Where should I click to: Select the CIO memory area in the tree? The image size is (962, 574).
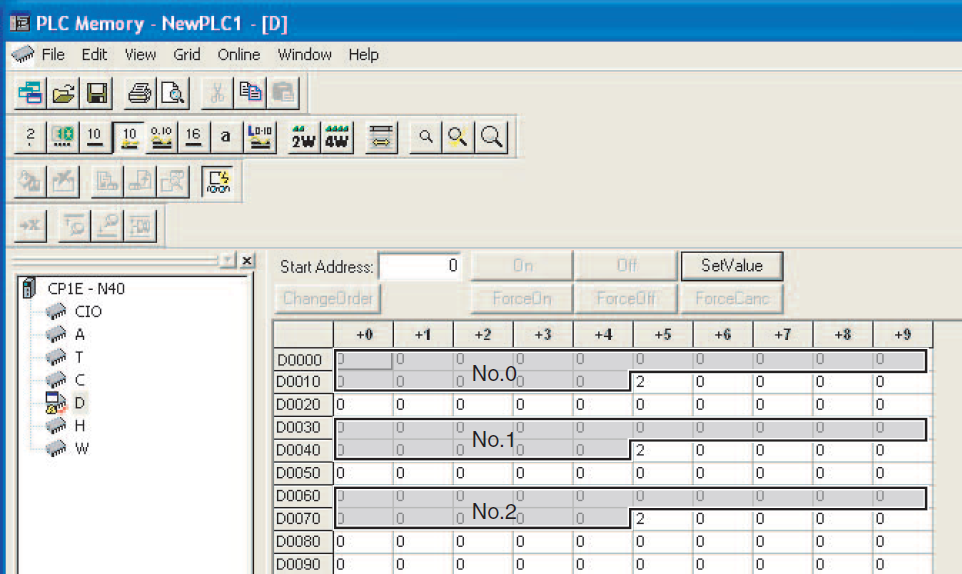[x=88, y=312]
